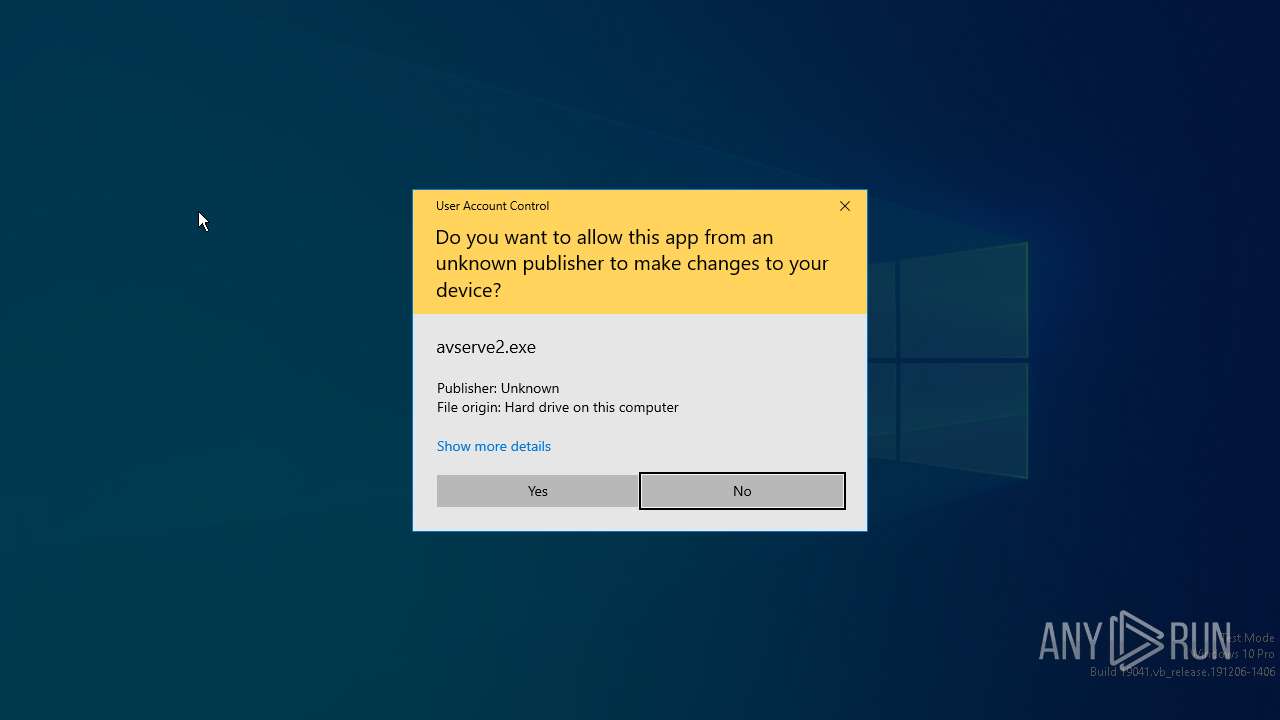Click File origin: Hard drive text
1280x720 pixels.
tap(558, 407)
